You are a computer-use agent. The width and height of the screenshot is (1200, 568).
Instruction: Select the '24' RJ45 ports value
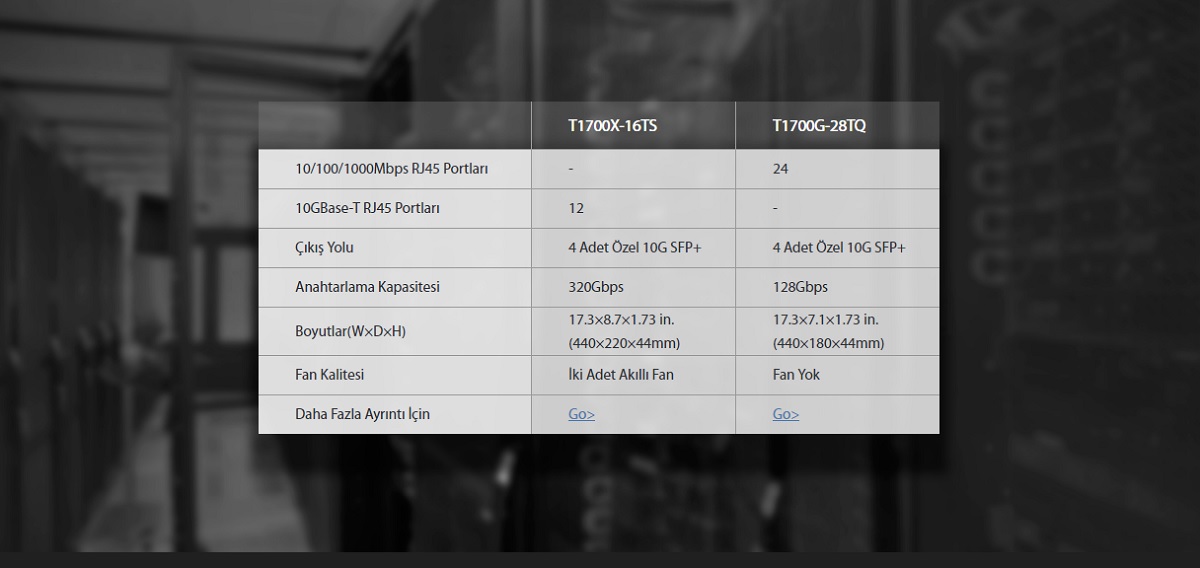coord(780,169)
